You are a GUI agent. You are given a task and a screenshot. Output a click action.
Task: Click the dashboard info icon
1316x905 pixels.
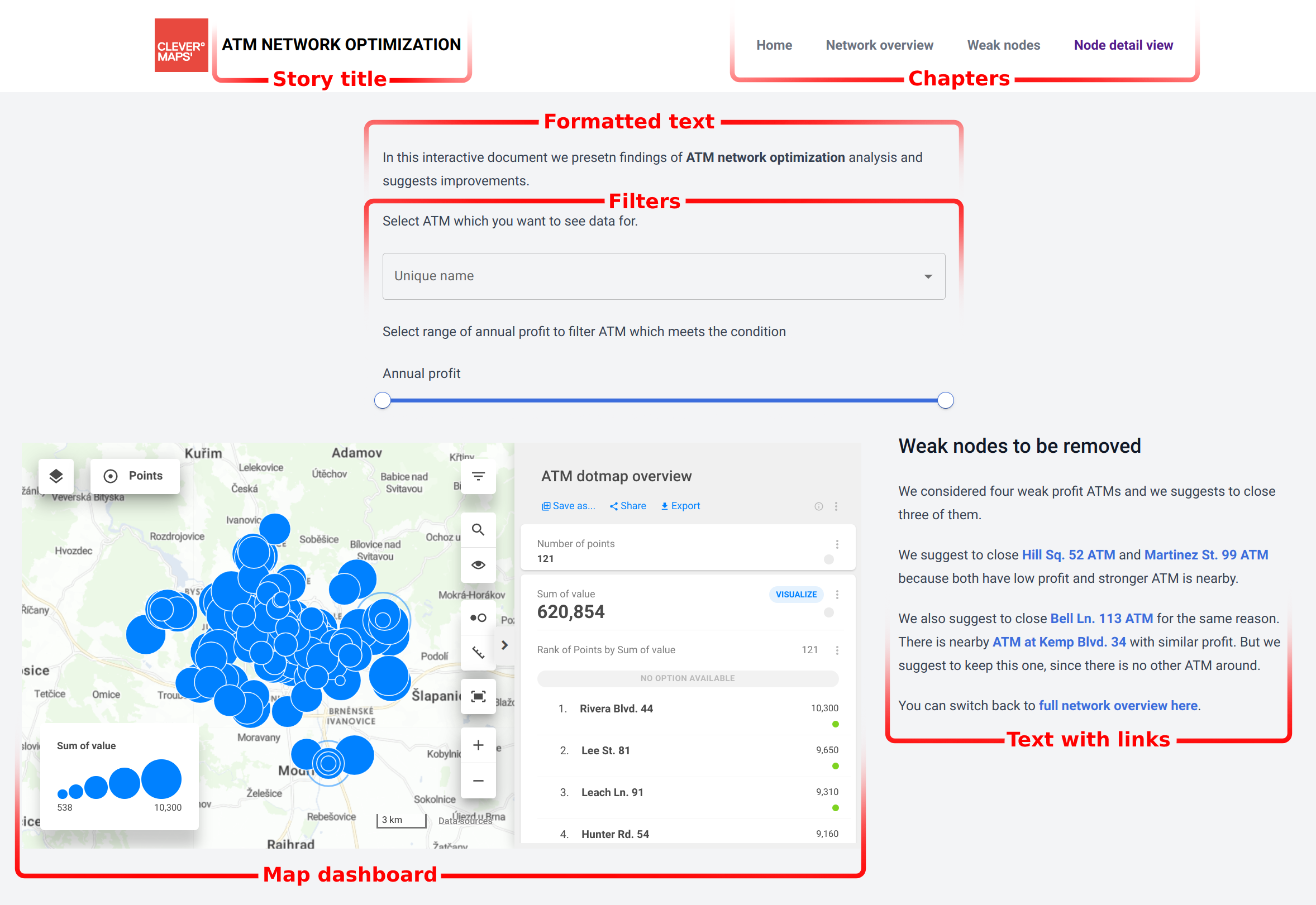(818, 506)
